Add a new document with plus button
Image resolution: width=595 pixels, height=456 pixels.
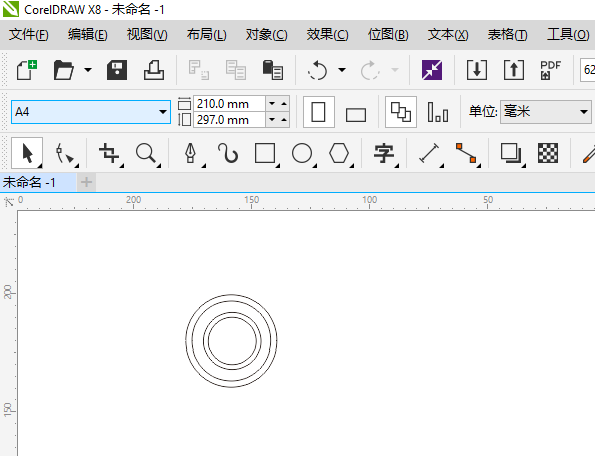tap(87, 182)
